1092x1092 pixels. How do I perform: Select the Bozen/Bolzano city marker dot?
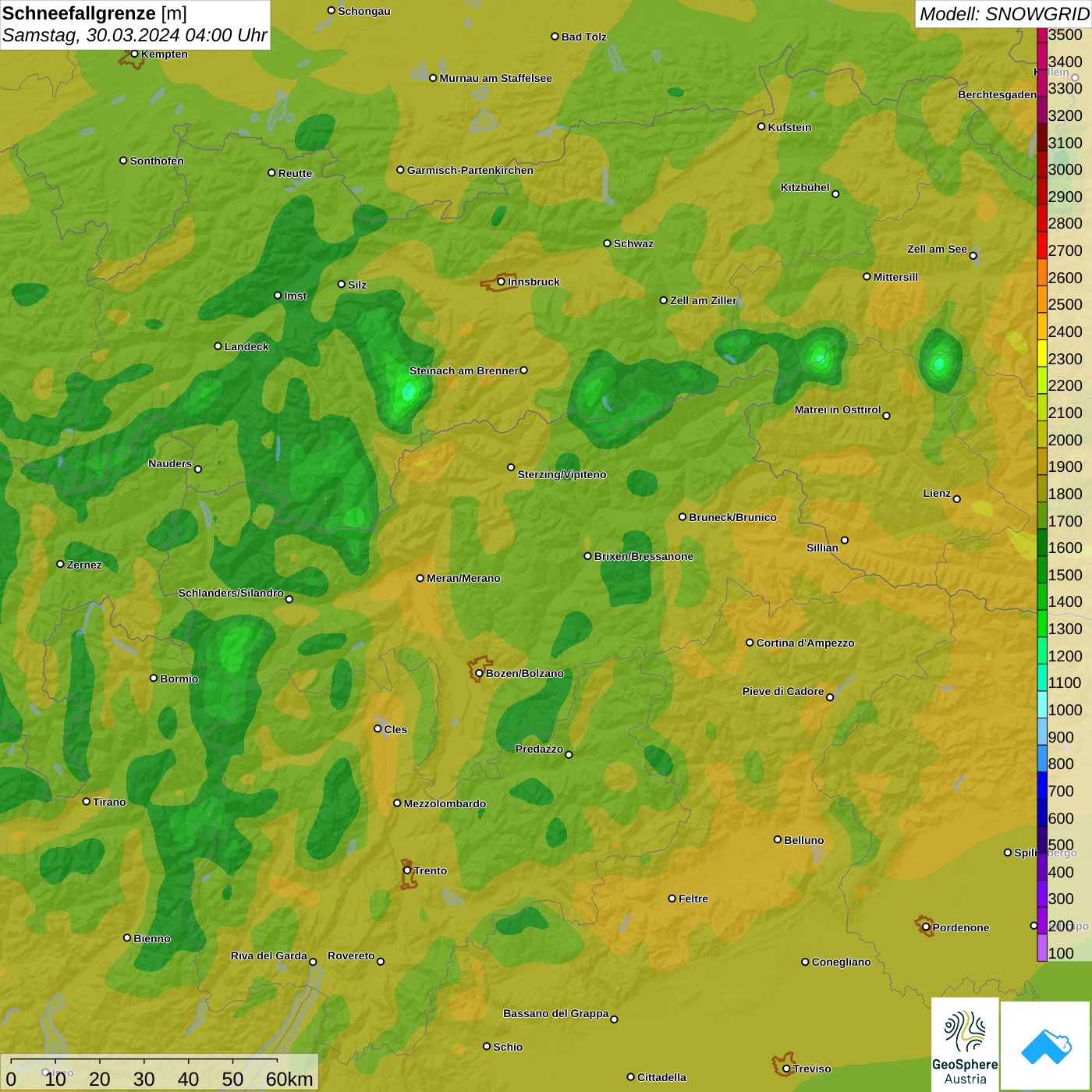coord(479,673)
